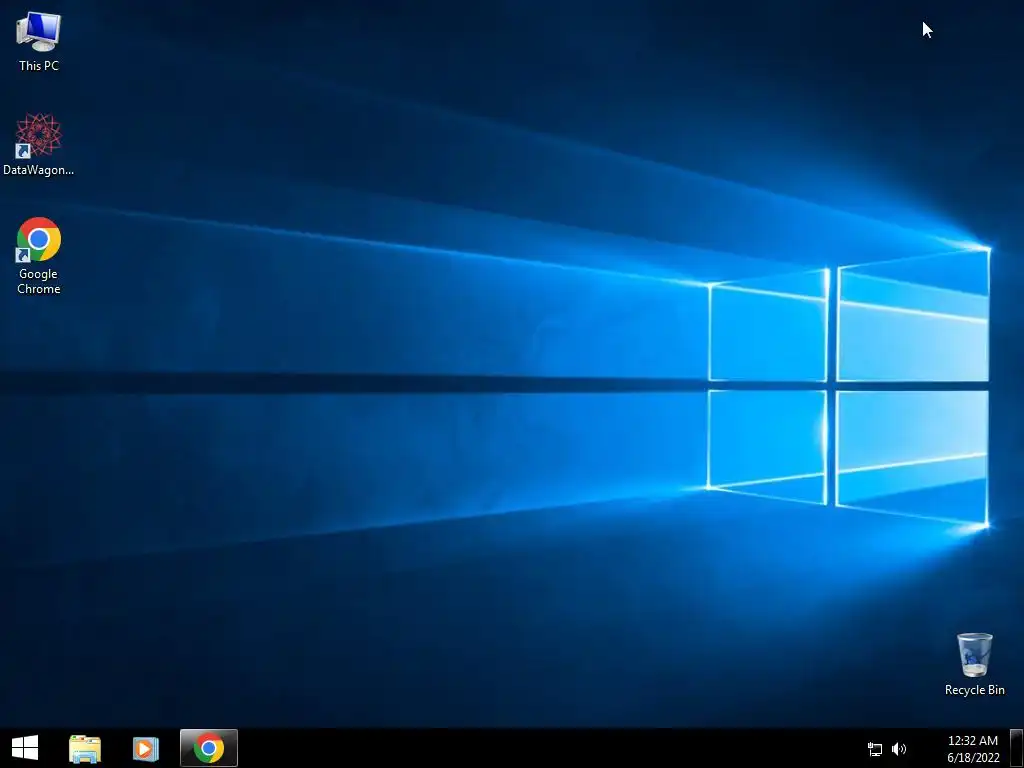Open the Windows Start menu

pyautogui.click(x=25, y=748)
